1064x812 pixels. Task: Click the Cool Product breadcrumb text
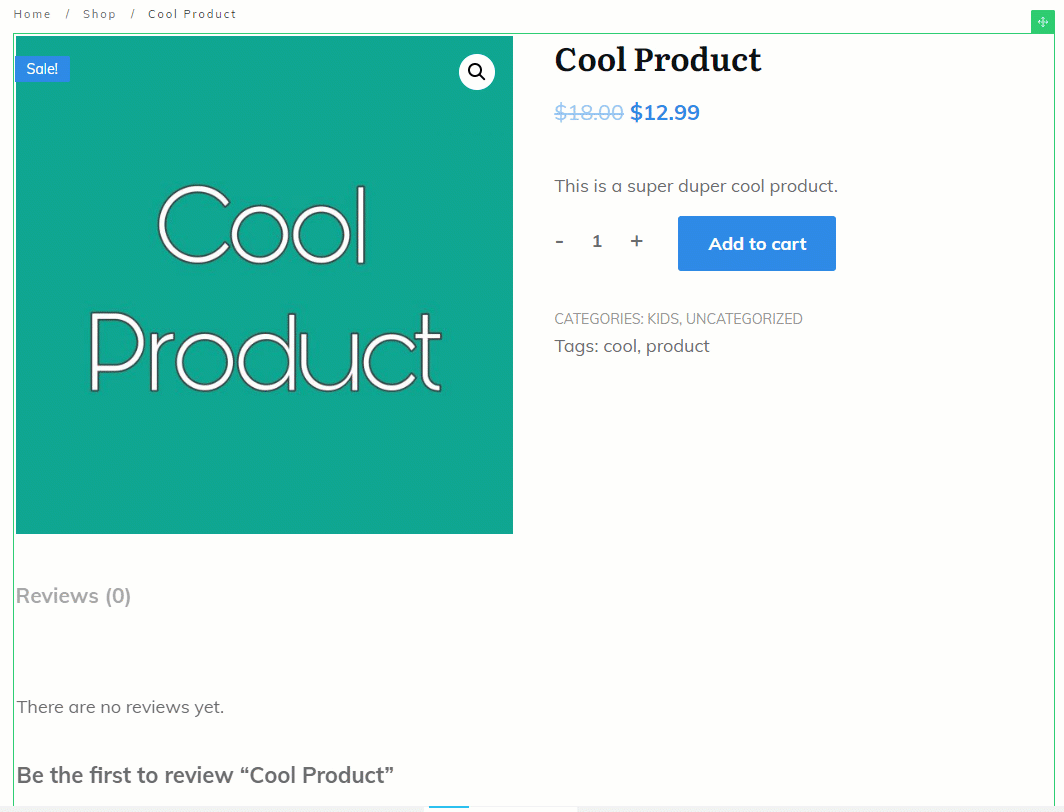point(192,14)
